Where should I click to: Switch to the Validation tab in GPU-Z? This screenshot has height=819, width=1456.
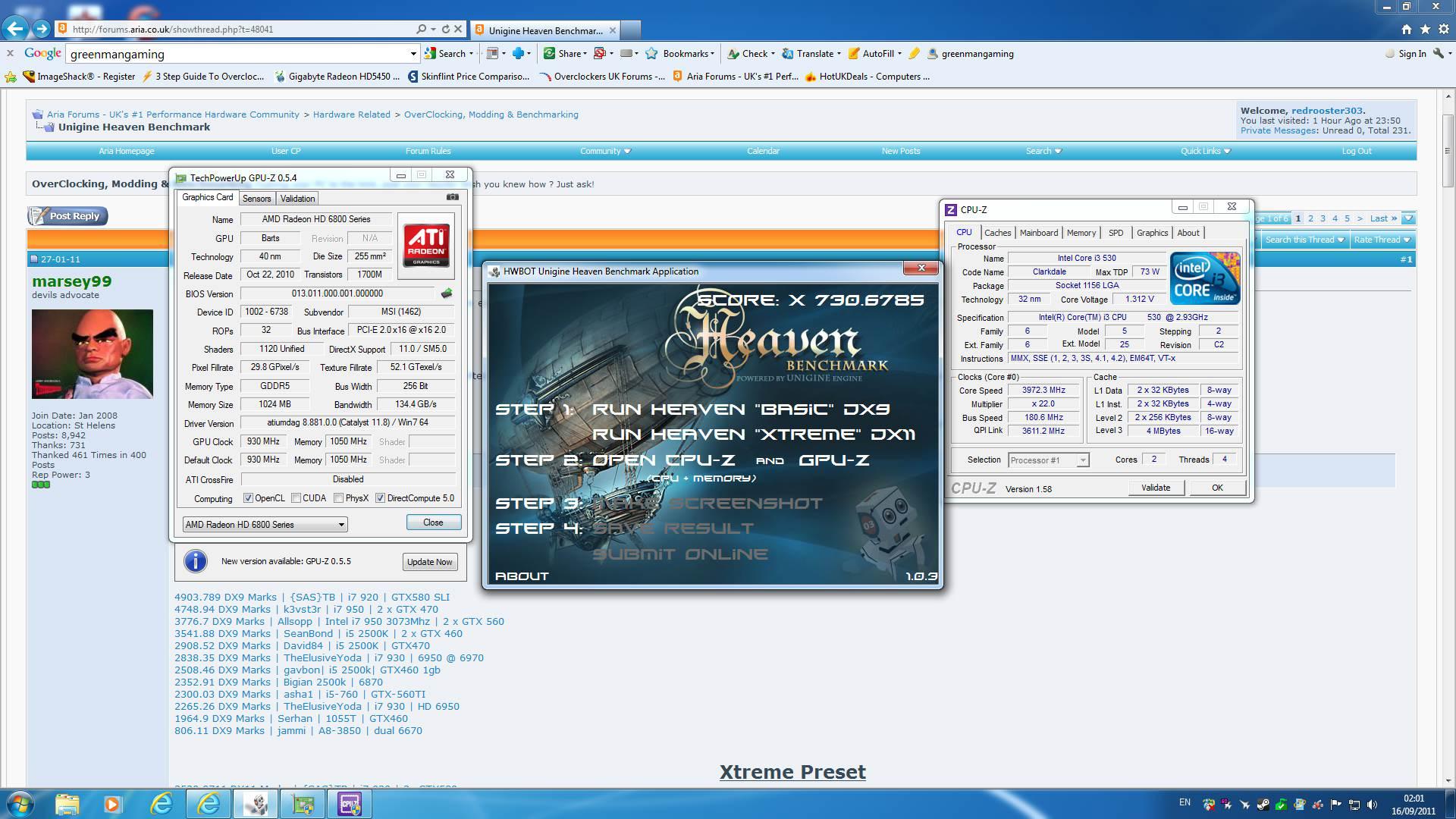[297, 198]
